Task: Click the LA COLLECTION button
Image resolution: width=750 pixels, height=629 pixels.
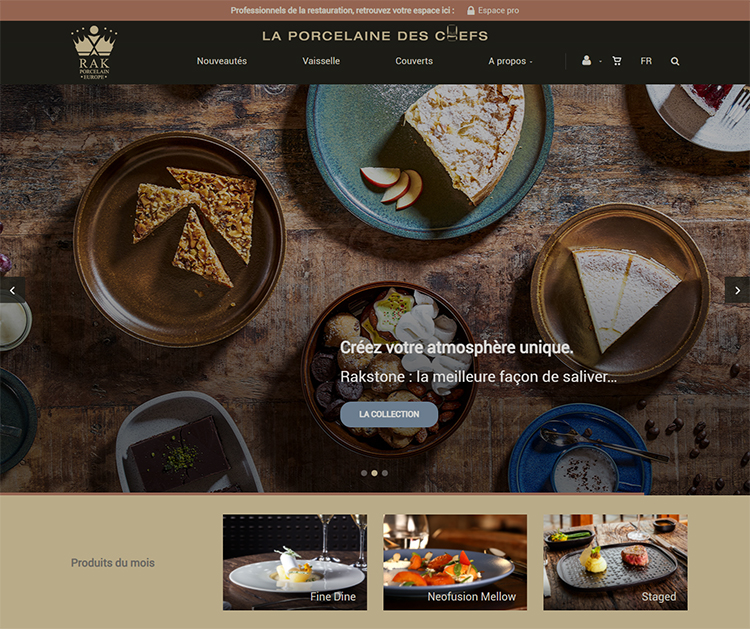Action: [x=389, y=414]
